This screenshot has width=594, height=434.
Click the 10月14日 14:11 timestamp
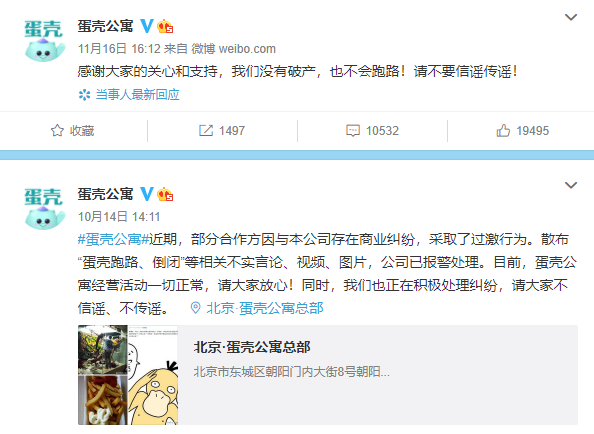pyautogui.click(x=119, y=217)
